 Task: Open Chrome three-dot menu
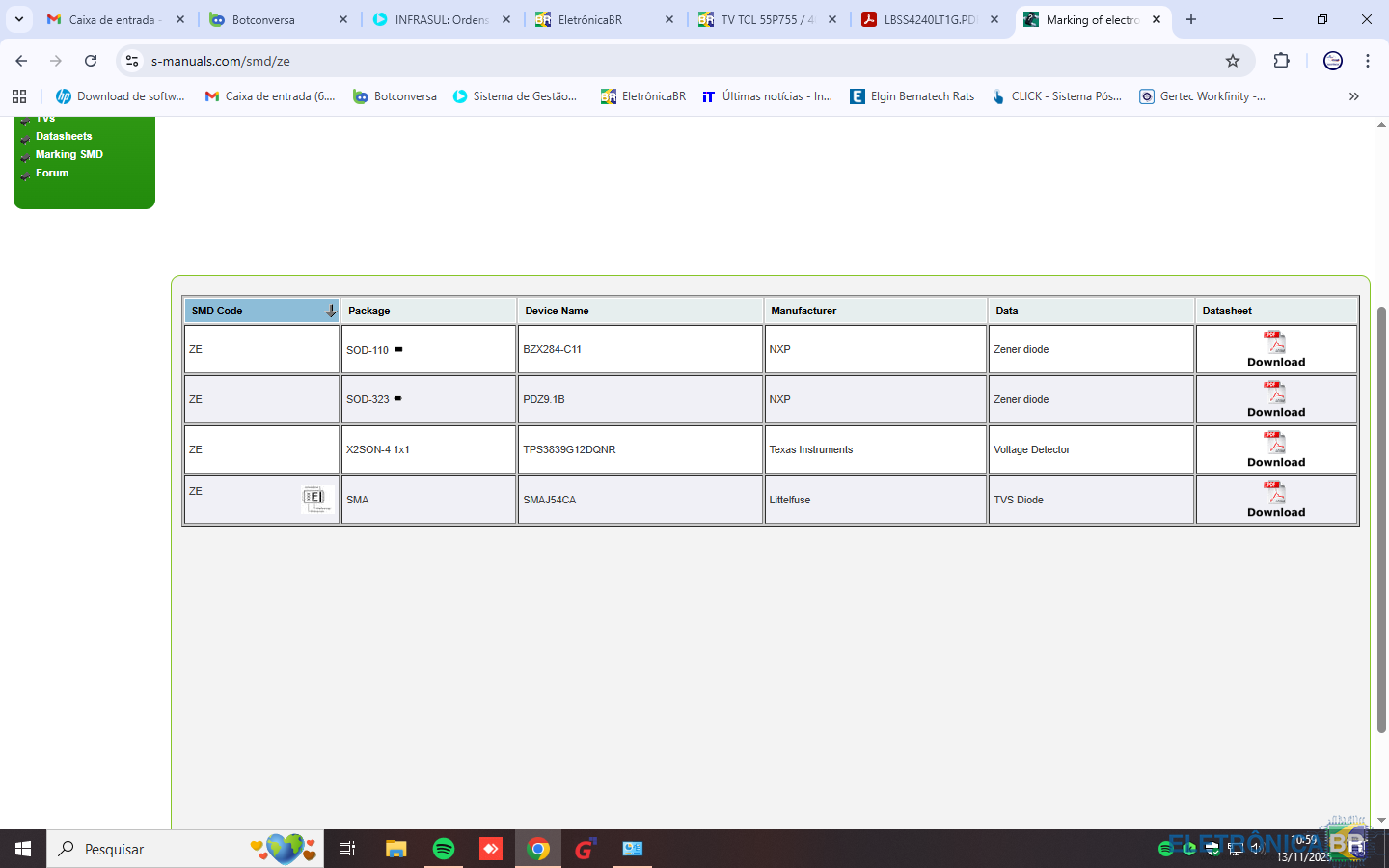tap(1367, 61)
